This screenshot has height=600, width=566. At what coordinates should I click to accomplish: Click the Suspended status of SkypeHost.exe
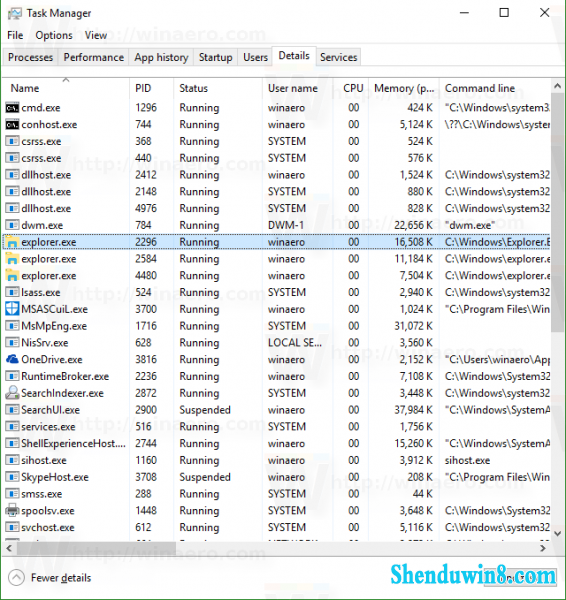tap(205, 477)
